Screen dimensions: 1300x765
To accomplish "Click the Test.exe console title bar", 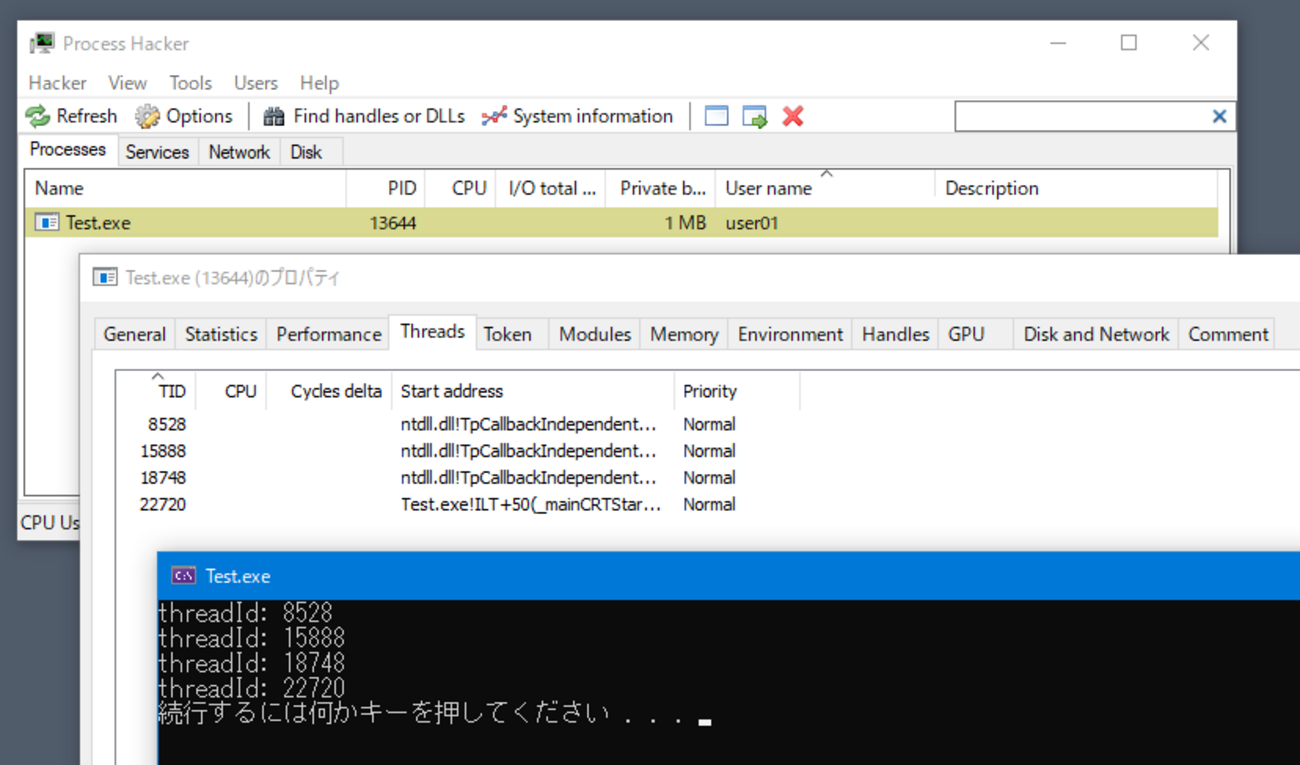I will pyautogui.click(x=729, y=575).
